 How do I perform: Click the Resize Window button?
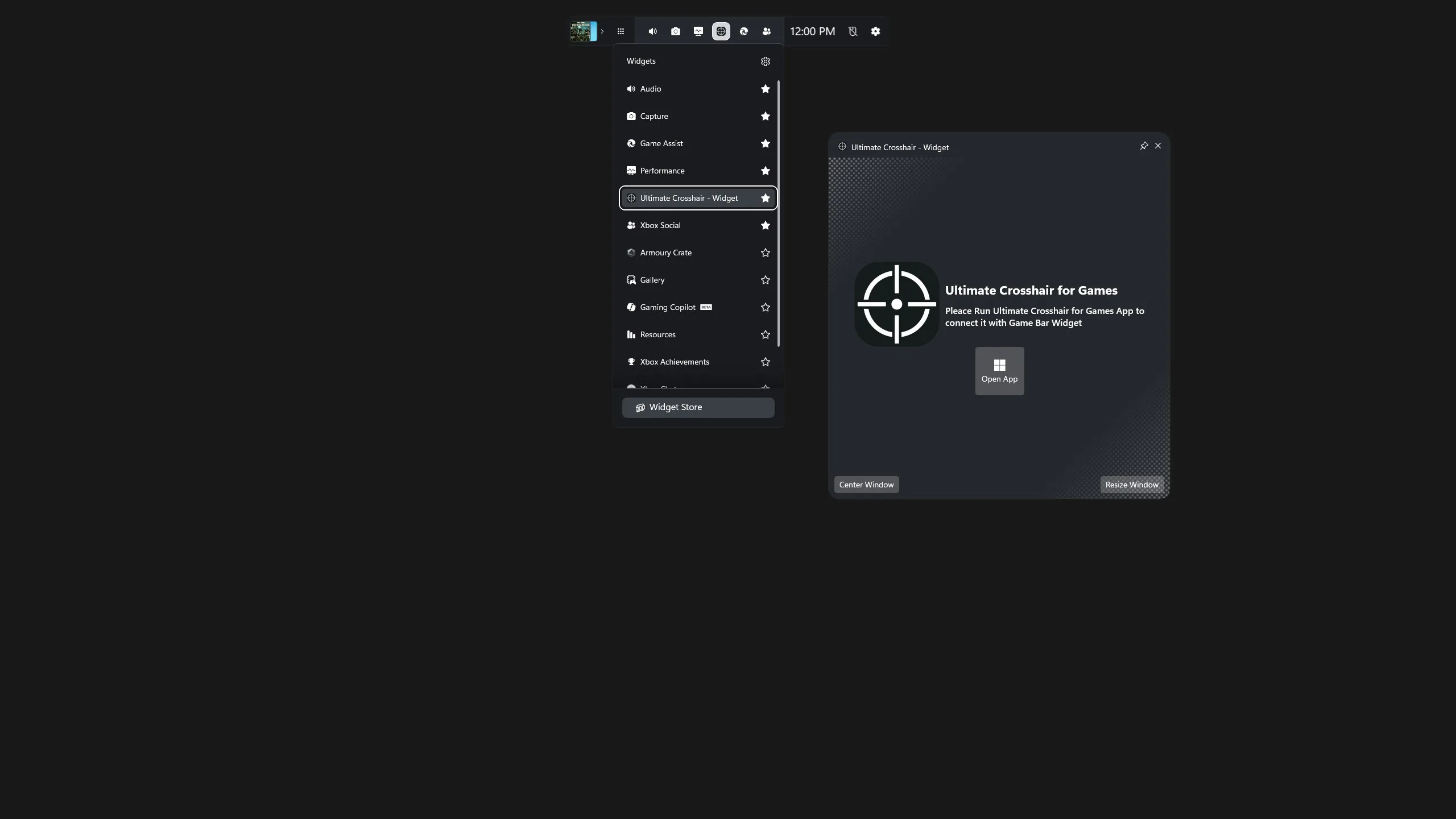(1132, 485)
